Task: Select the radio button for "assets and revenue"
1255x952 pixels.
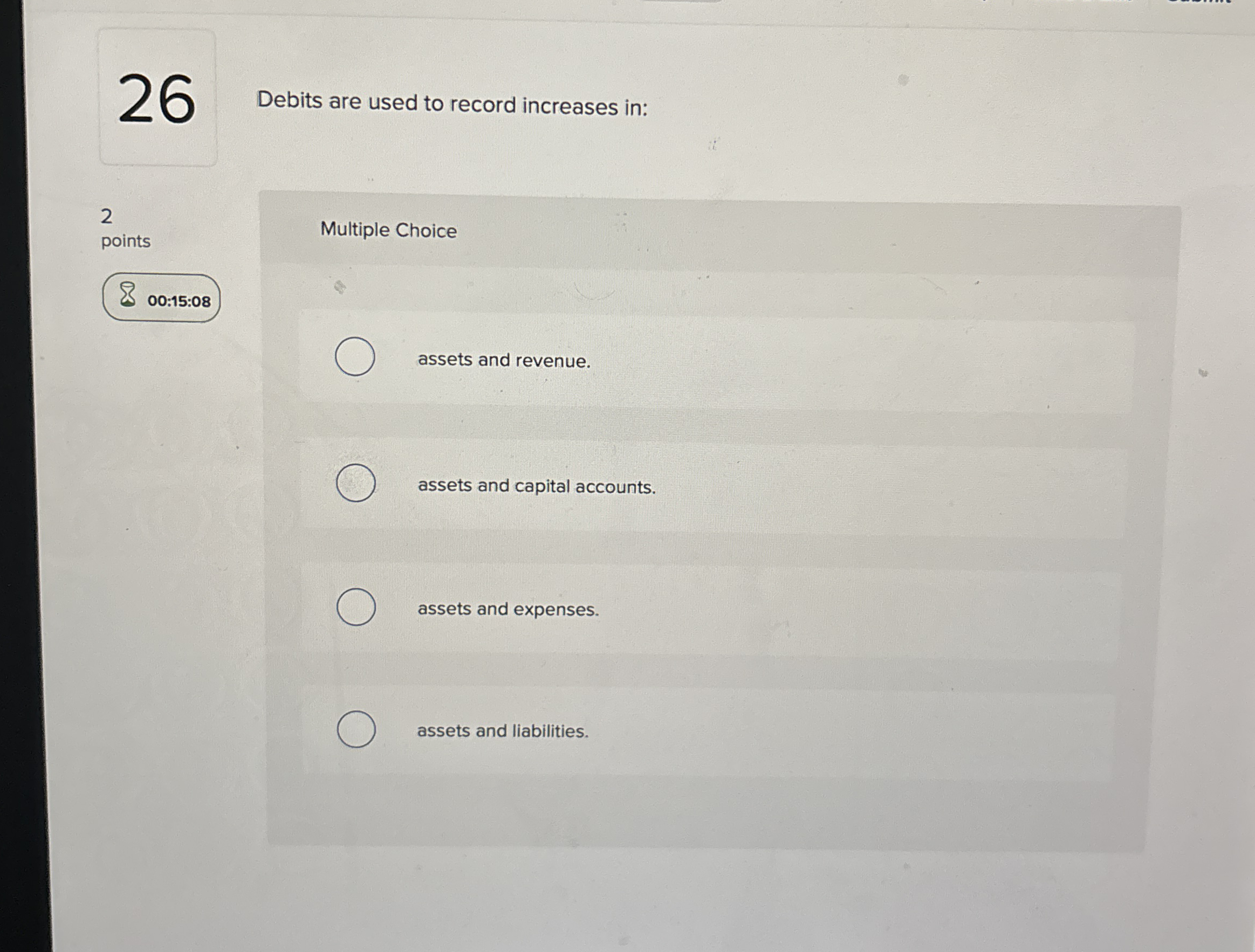Action: tap(355, 356)
